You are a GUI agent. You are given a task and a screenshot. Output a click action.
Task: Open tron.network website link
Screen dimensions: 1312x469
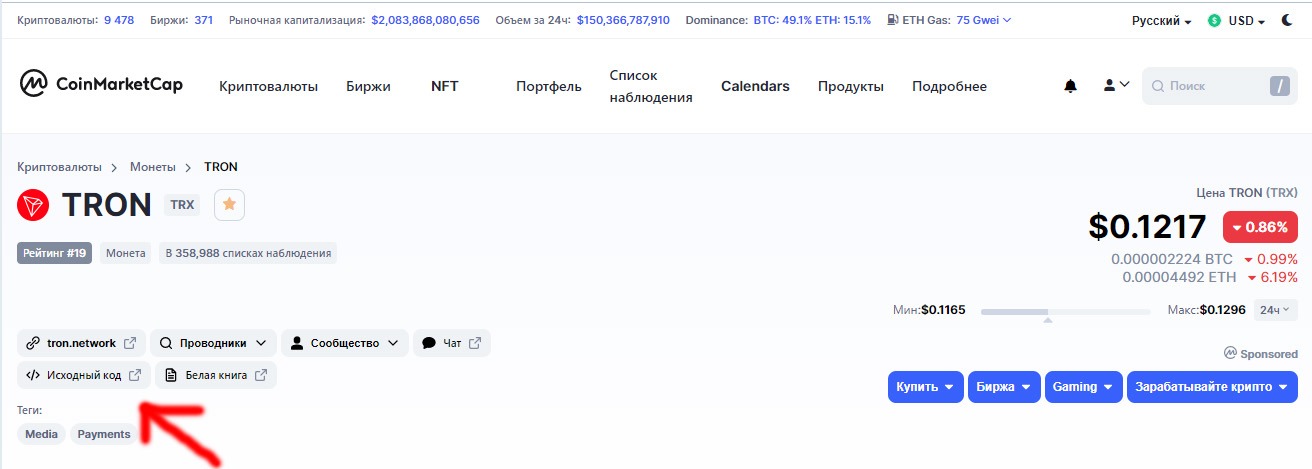click(x=82, y=343)
